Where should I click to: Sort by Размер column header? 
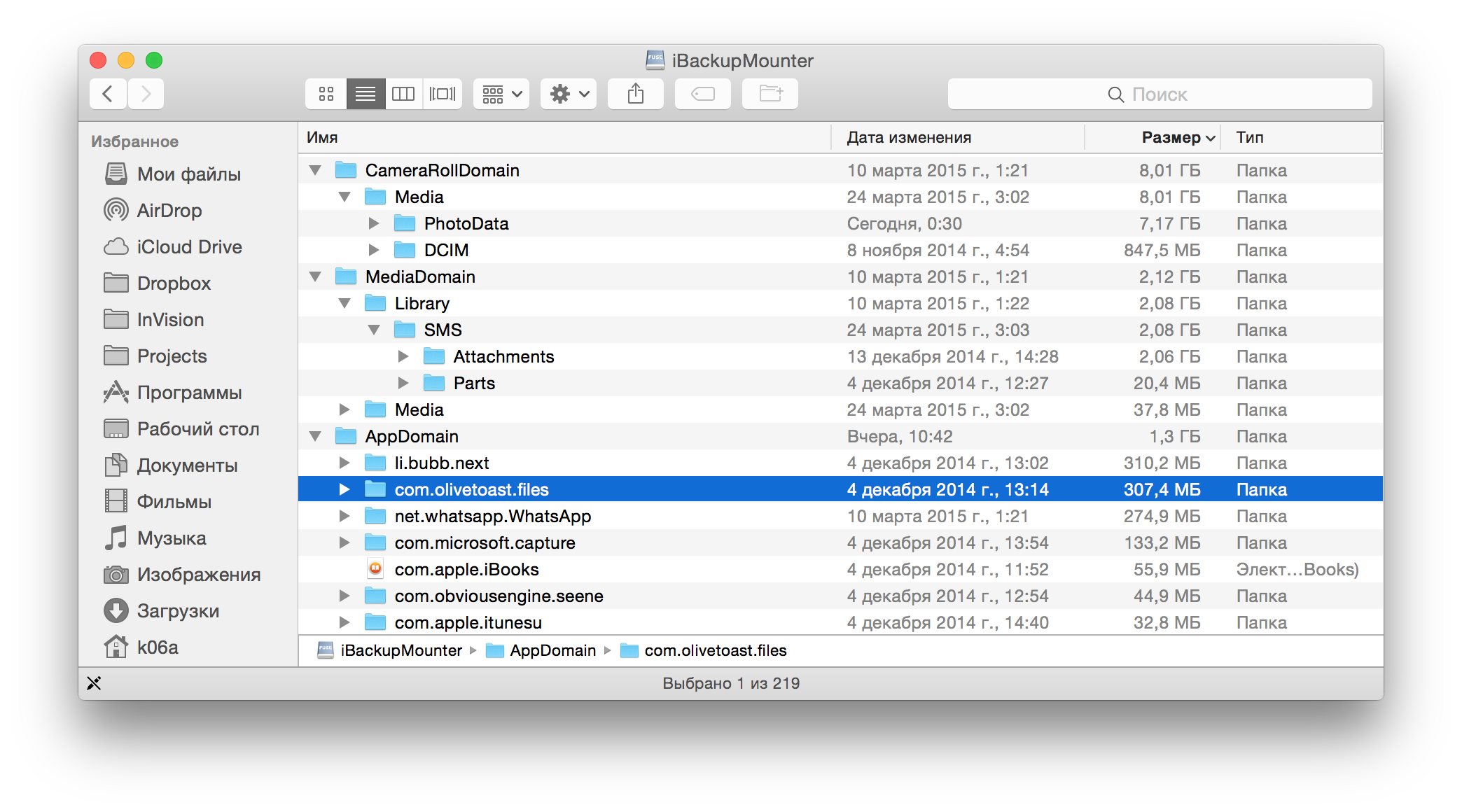coord(1171,138)
